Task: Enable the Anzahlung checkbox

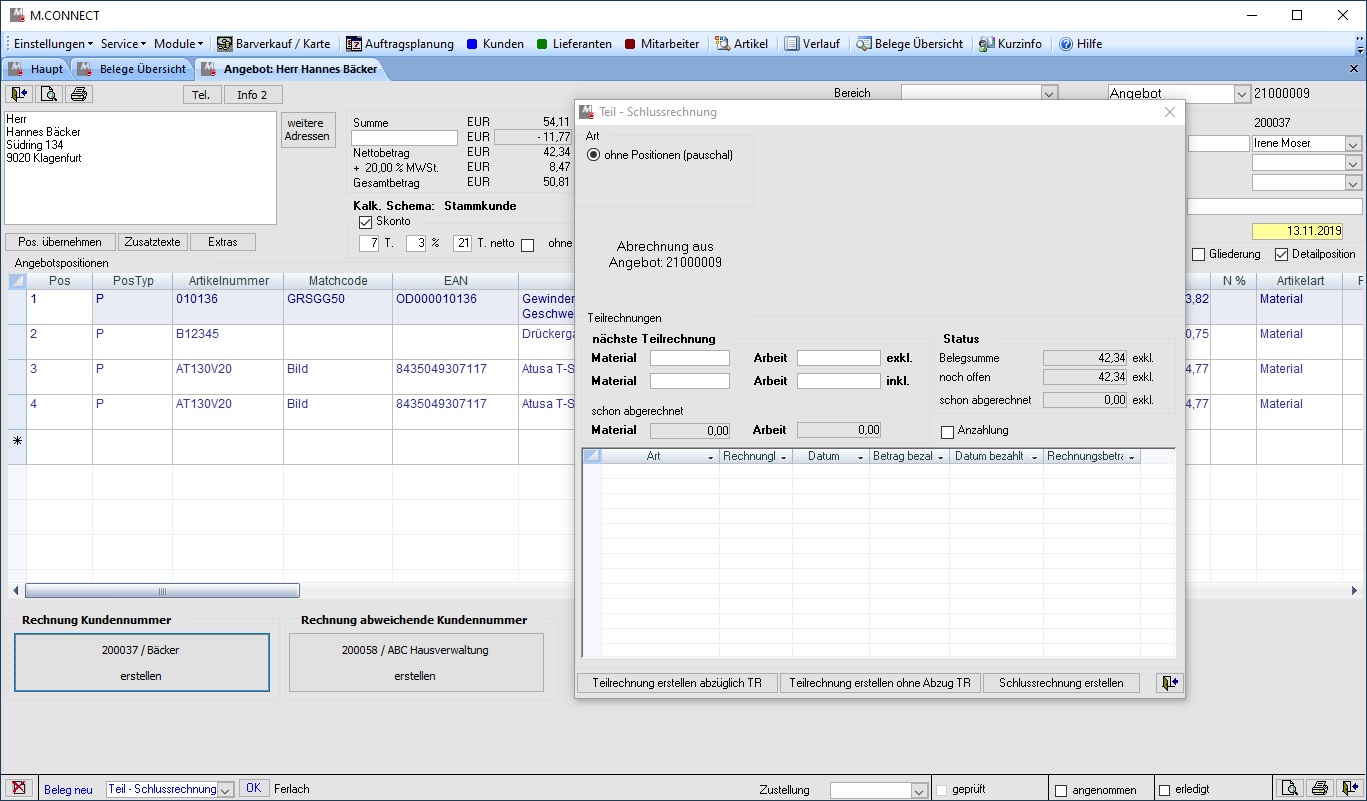Action: pos(948,432)
